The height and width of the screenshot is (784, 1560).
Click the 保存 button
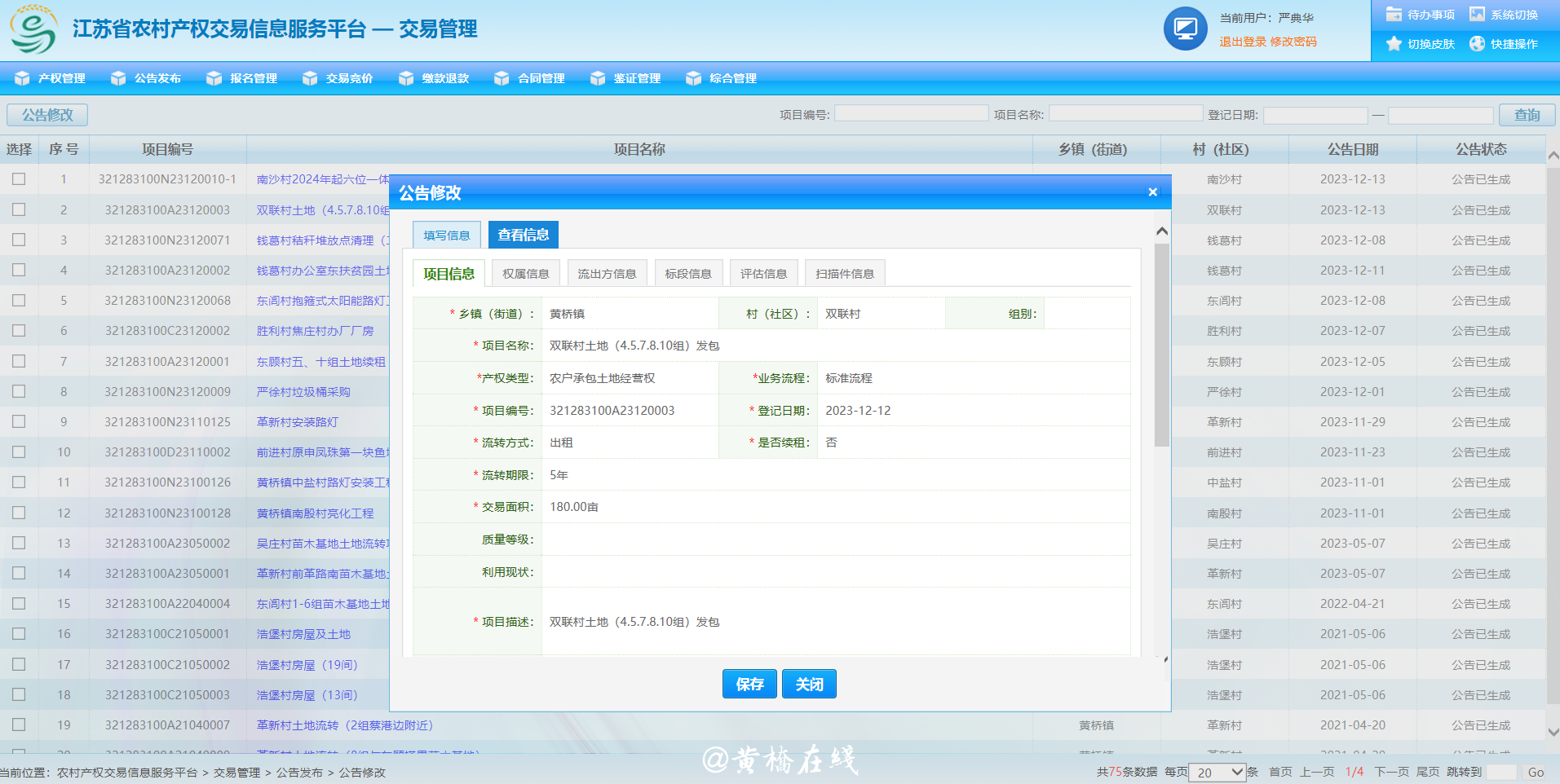tap(749, 685)
